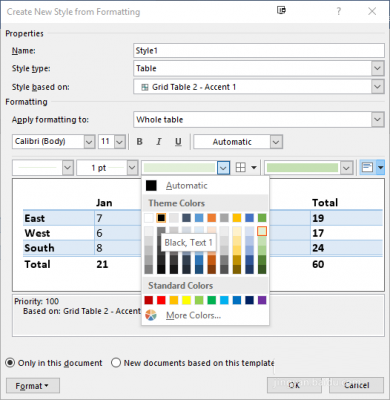This screenshot has width=390, height=400.
Task: Click the help question mark icon
Action: (338, 11)
